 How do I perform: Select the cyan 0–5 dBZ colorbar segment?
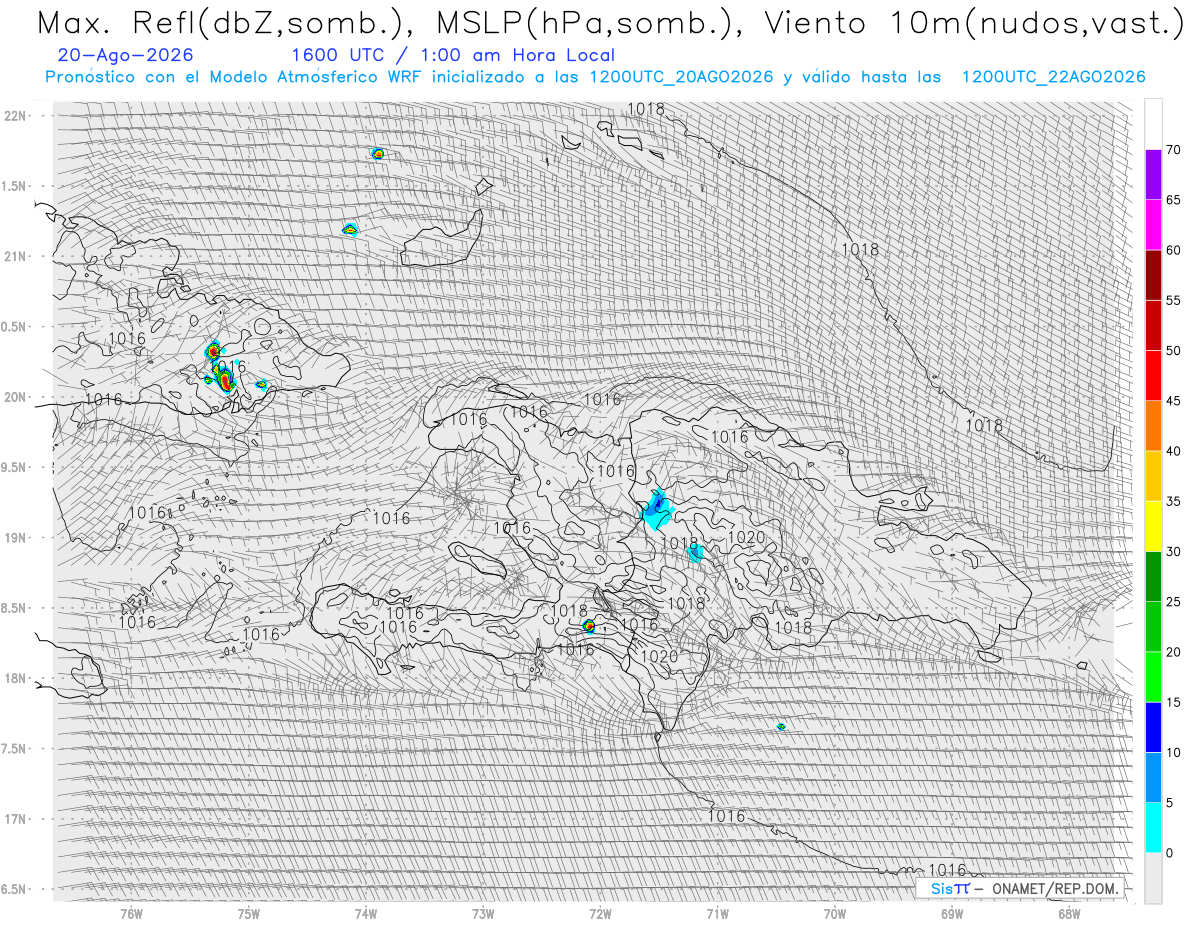coord(1153,827)
